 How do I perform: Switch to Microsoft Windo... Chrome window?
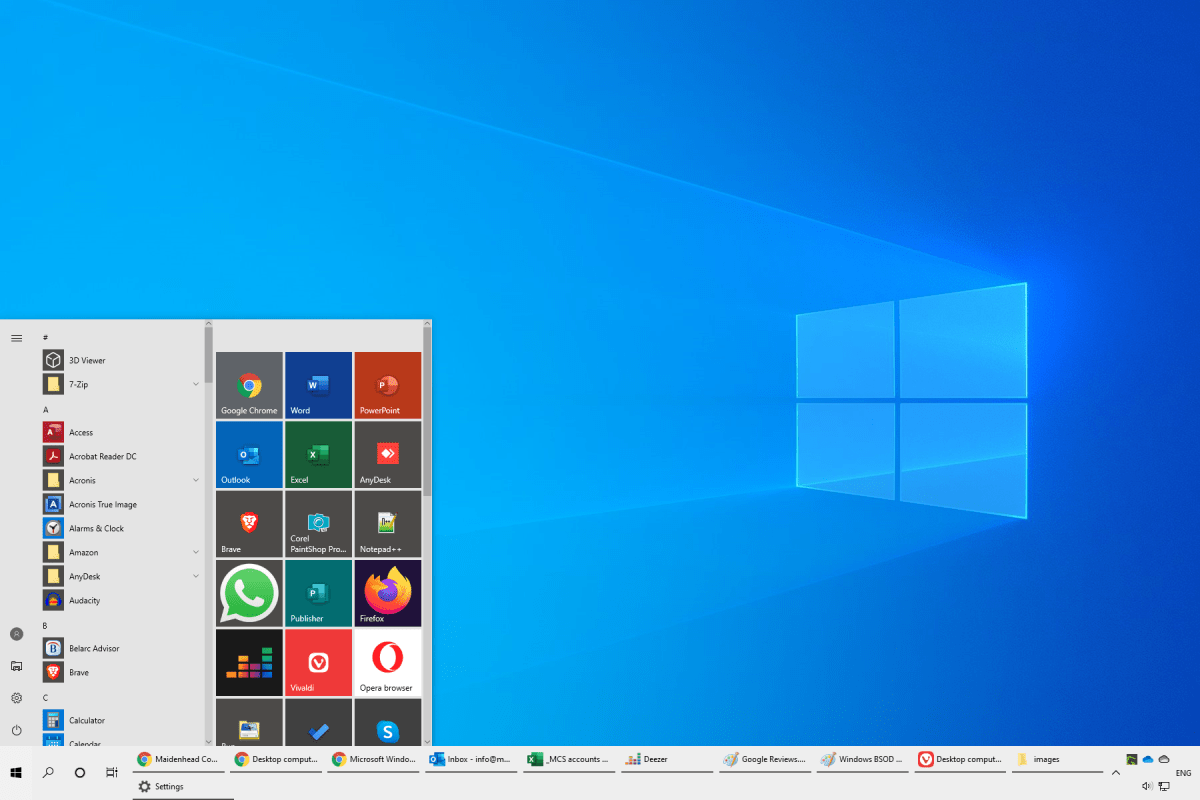tap(373, 760)
